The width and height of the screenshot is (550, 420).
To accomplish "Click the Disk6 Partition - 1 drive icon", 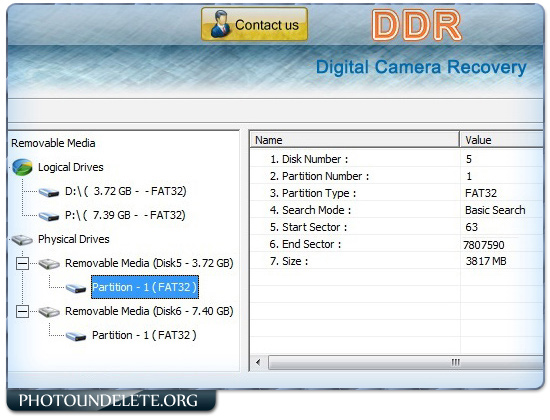I will click(x=76, y=336).
